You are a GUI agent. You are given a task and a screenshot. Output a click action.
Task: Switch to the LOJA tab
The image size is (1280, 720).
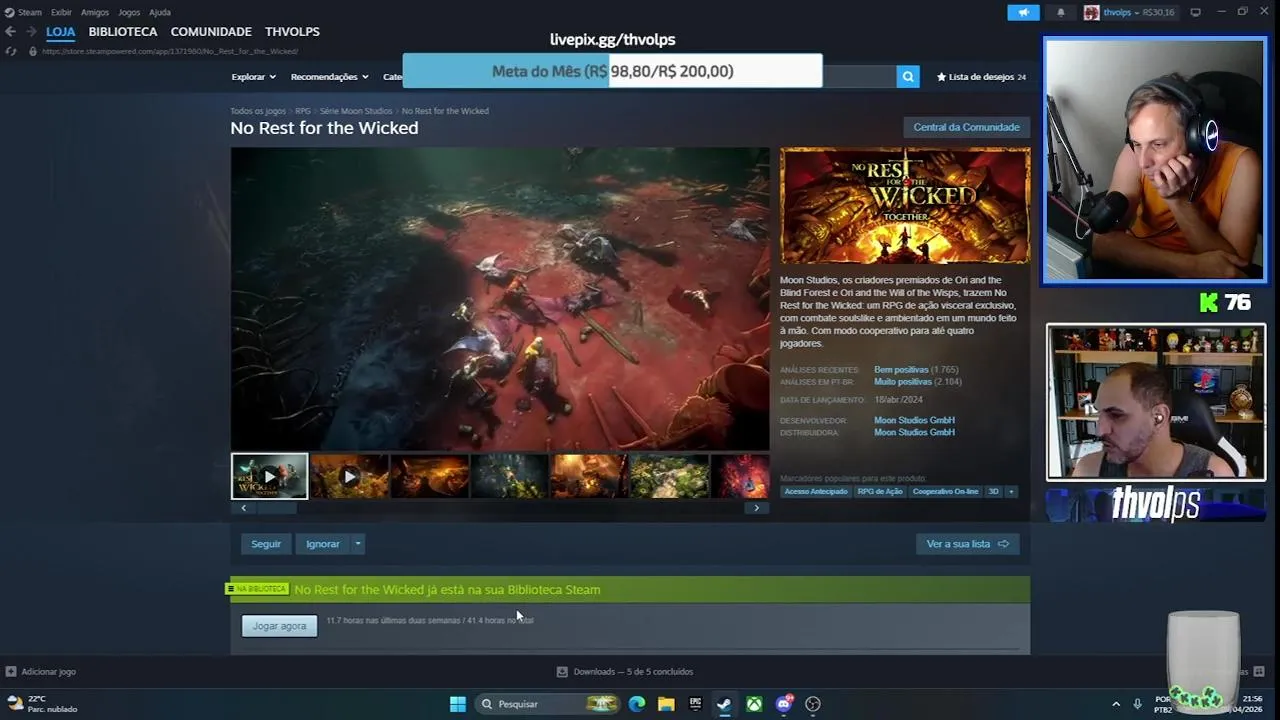[60, 32]
